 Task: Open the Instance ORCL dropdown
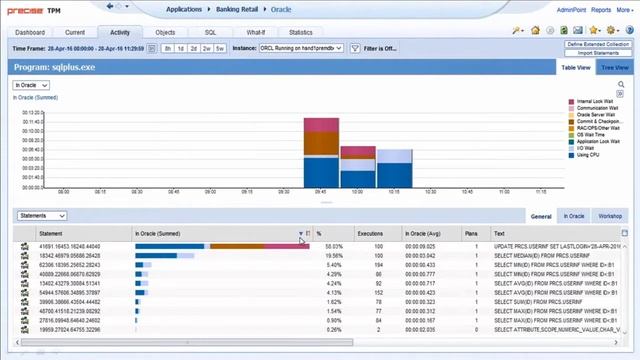(x=301, y=48)
